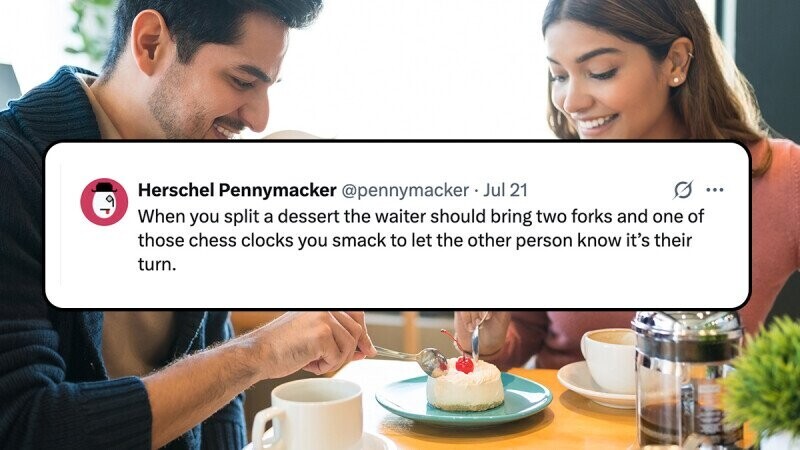Open the Grok slashed-circle icon on tweet

coord(683,190)
